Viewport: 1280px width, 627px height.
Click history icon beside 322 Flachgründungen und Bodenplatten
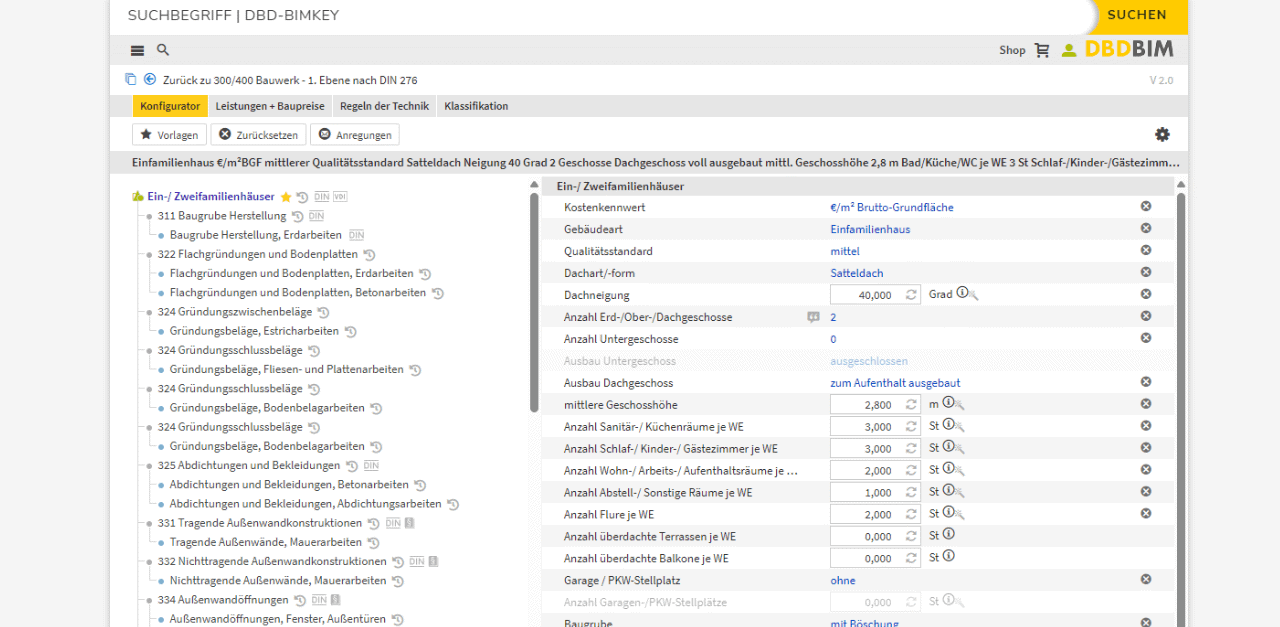(368, 255)
